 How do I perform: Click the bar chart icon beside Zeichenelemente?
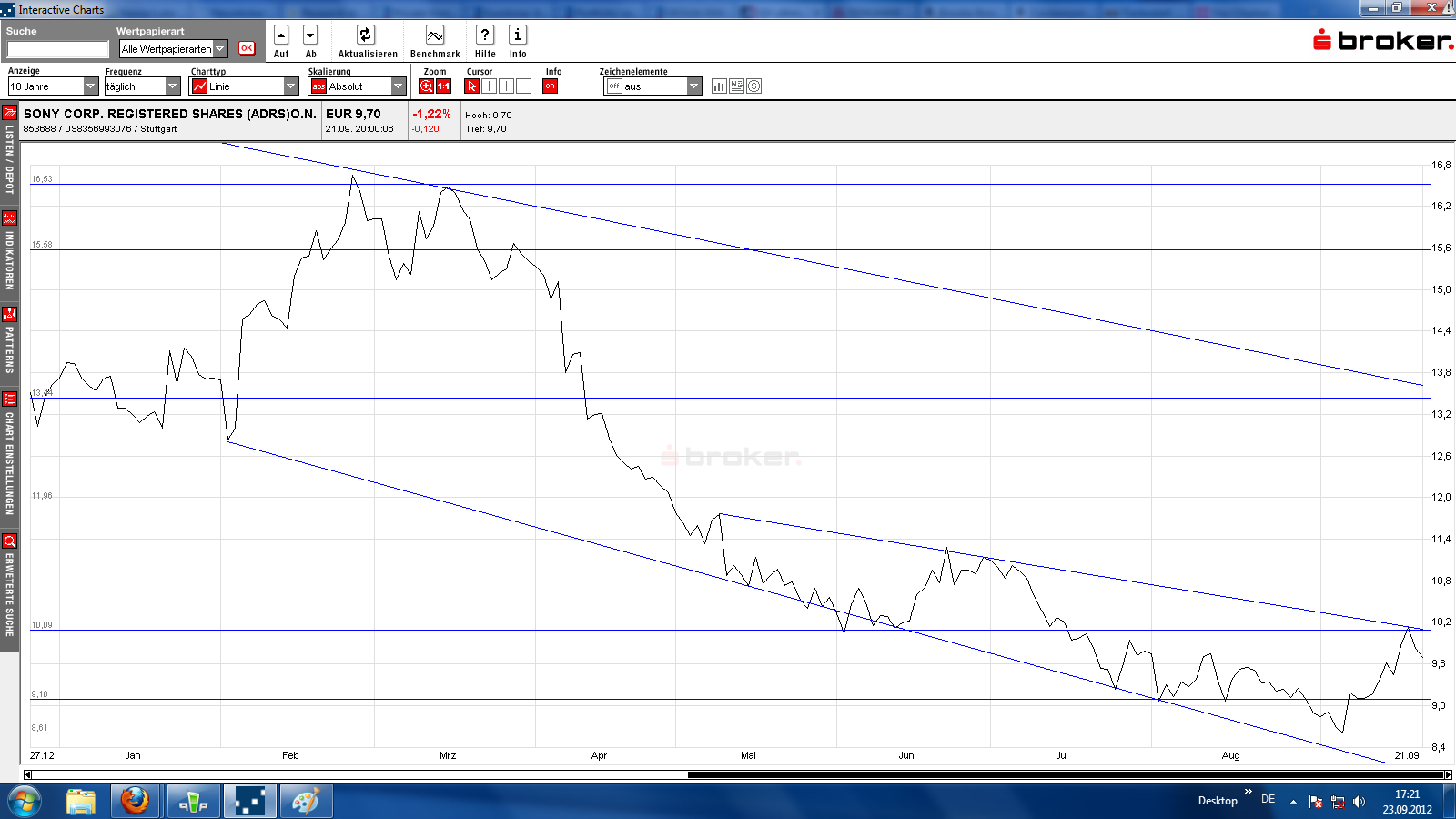[719, 86]
